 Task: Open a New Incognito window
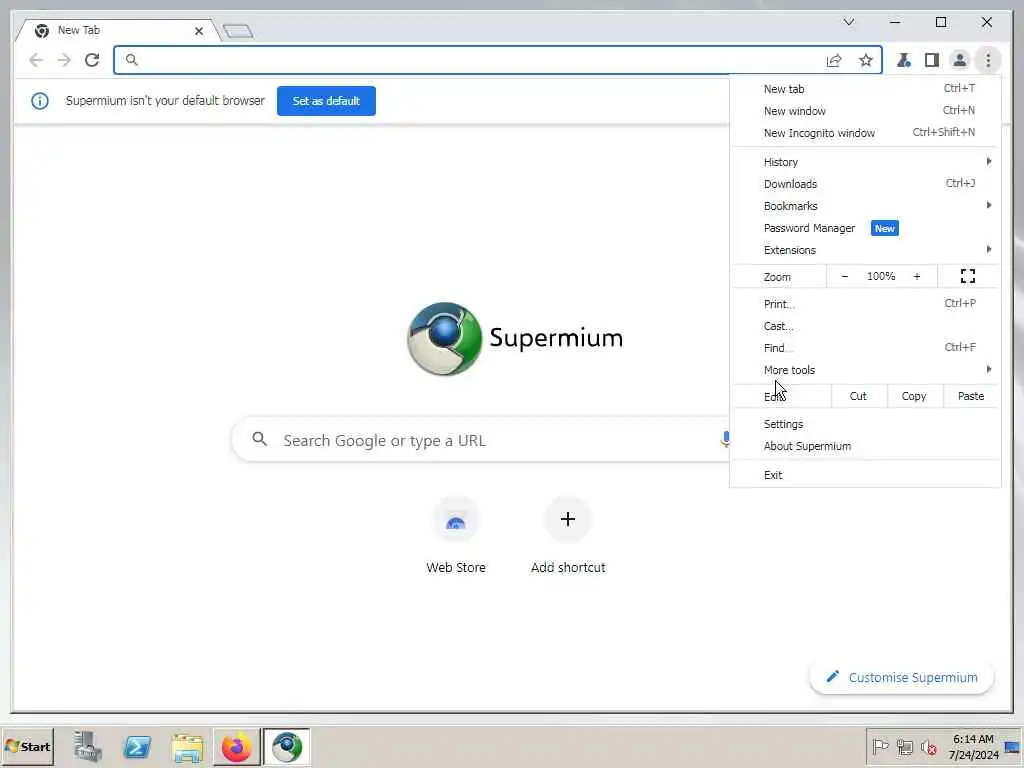866,133
